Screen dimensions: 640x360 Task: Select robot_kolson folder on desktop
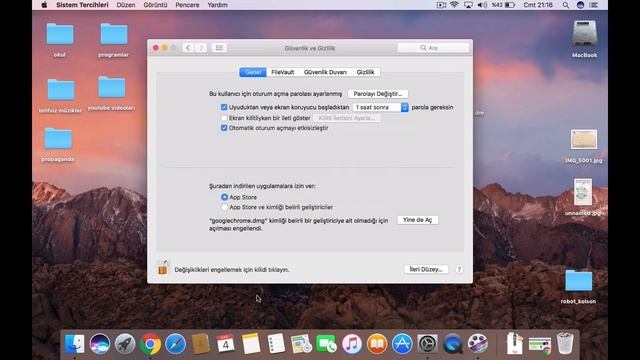(x=578, y=287)
